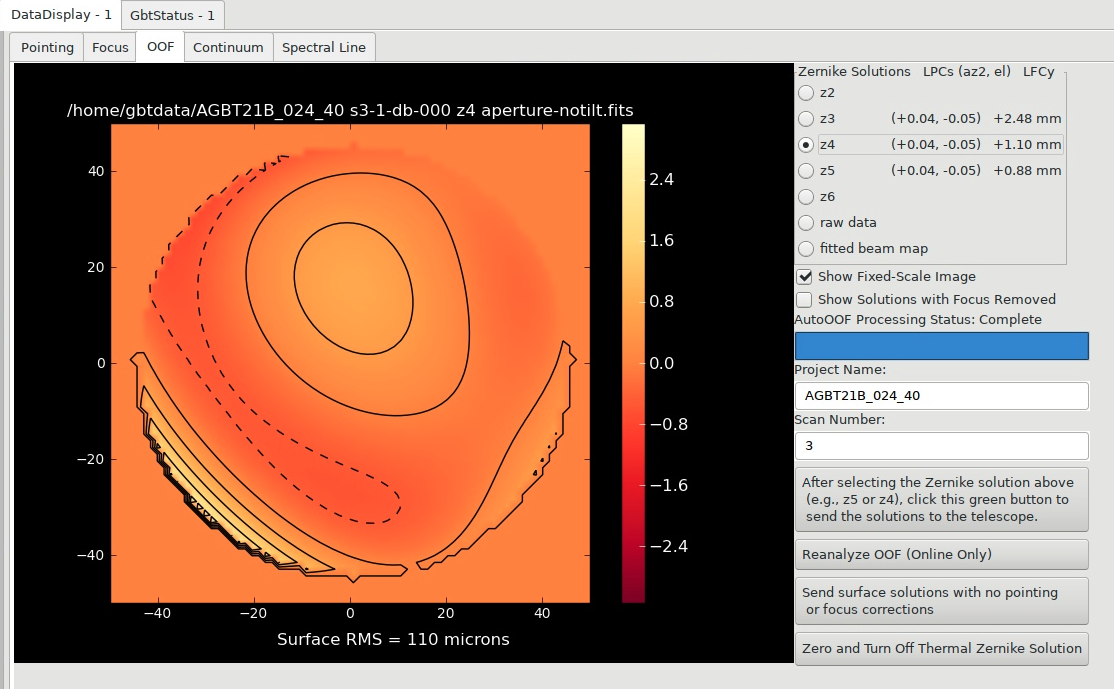Click the 1.6 colorbar tick label
Viewport: 1114px width, 689px height.
[x=661, y=241]
